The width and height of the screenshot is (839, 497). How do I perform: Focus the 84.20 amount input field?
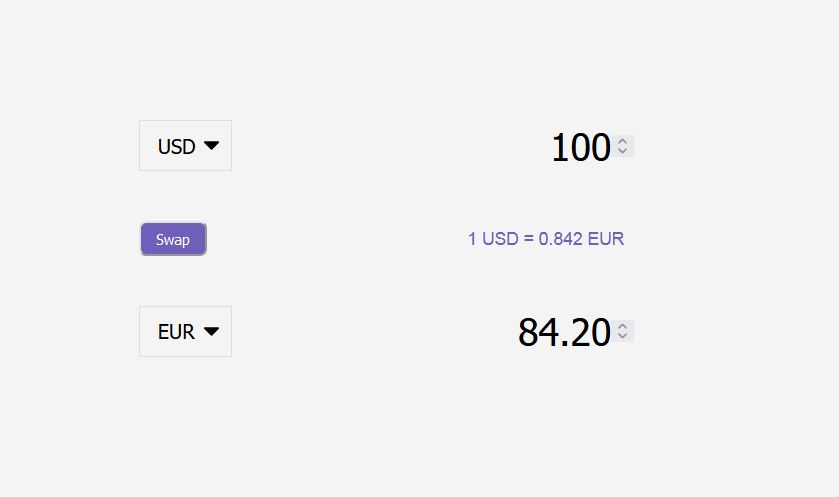point(564,332)
